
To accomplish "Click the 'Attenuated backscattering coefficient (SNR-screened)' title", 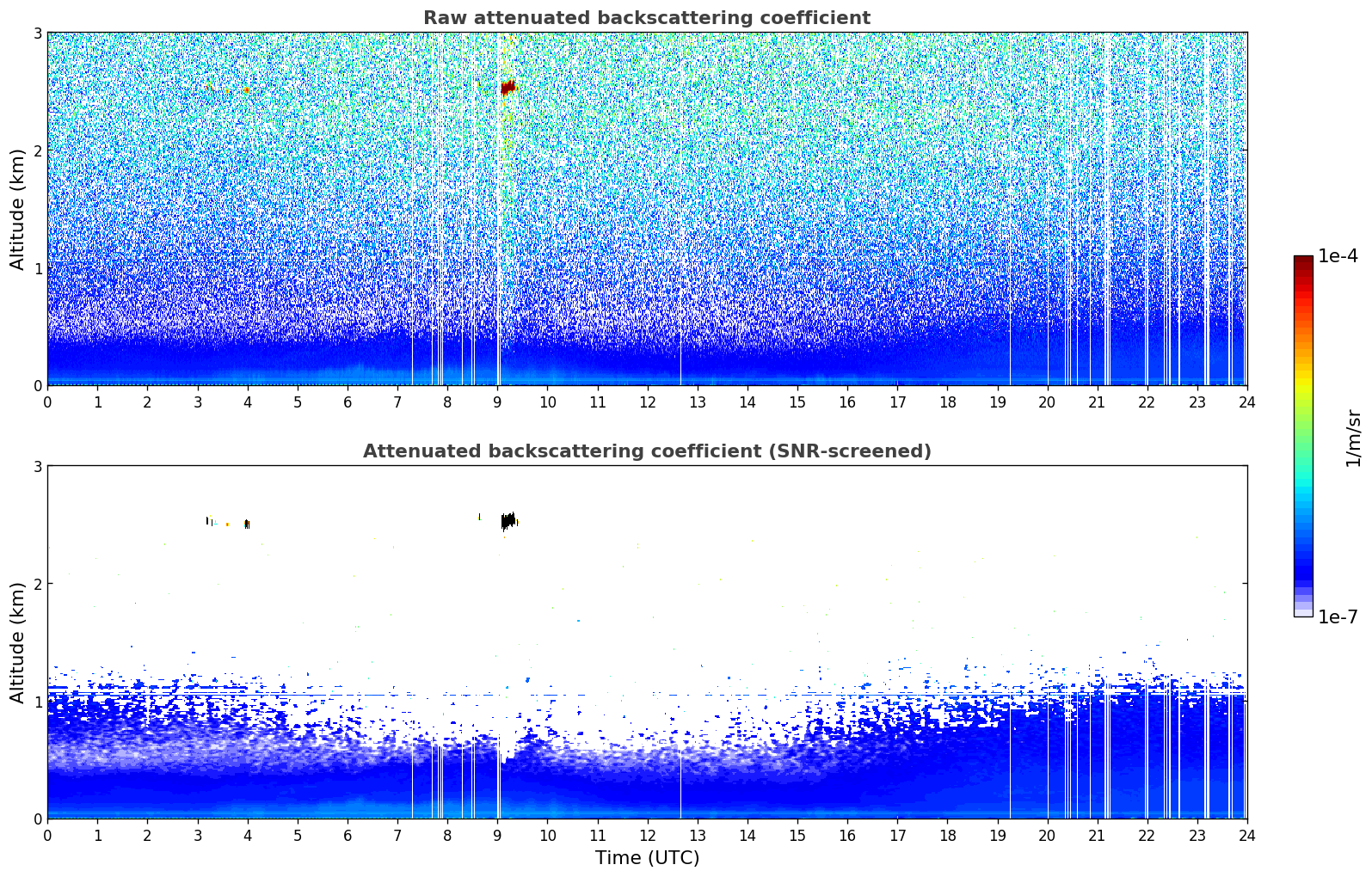I will pyautogui.click(x=647, y=451).
